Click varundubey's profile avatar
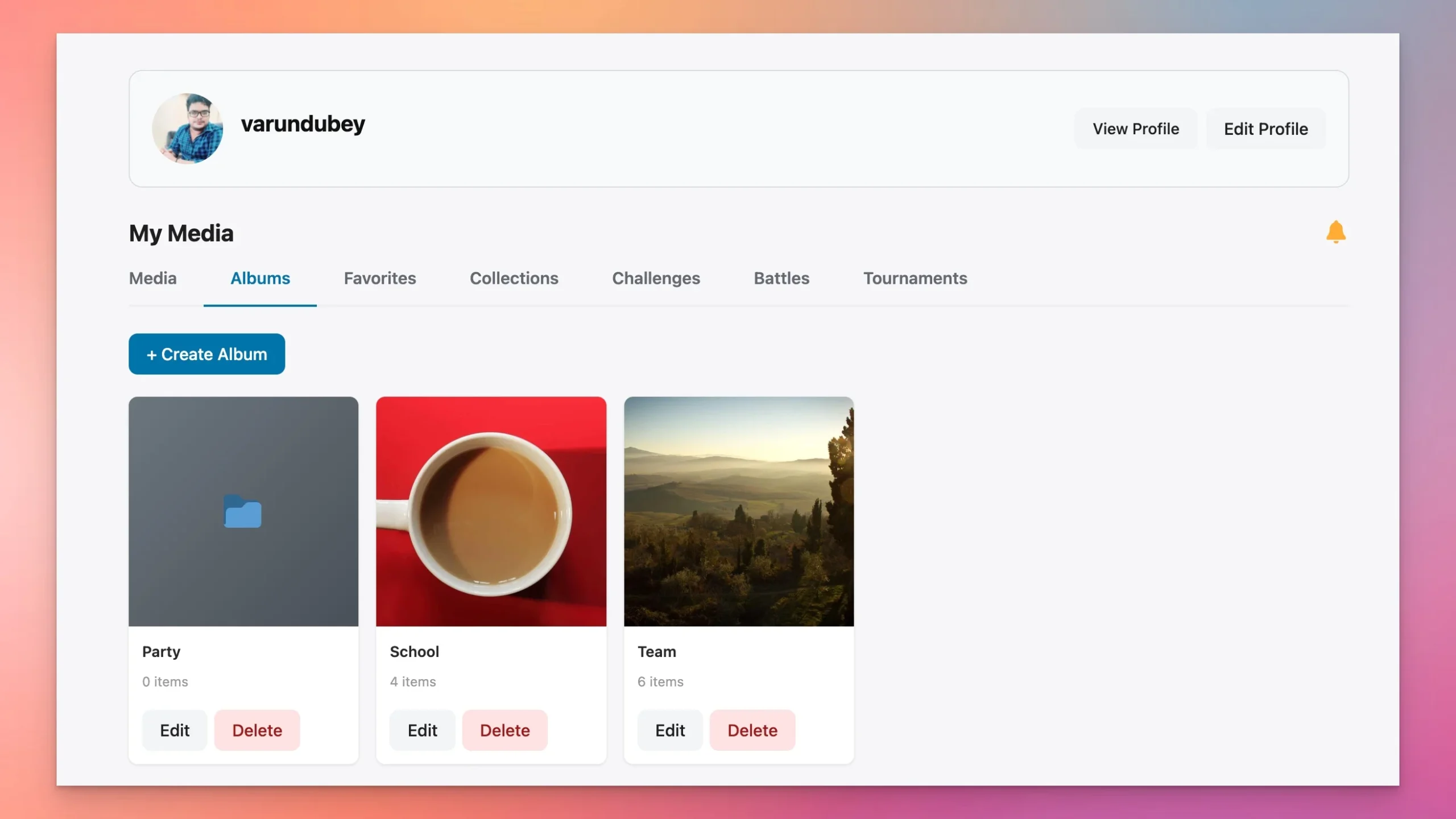The height and width of the screenshot is (819, 1456). coord(187,129)
